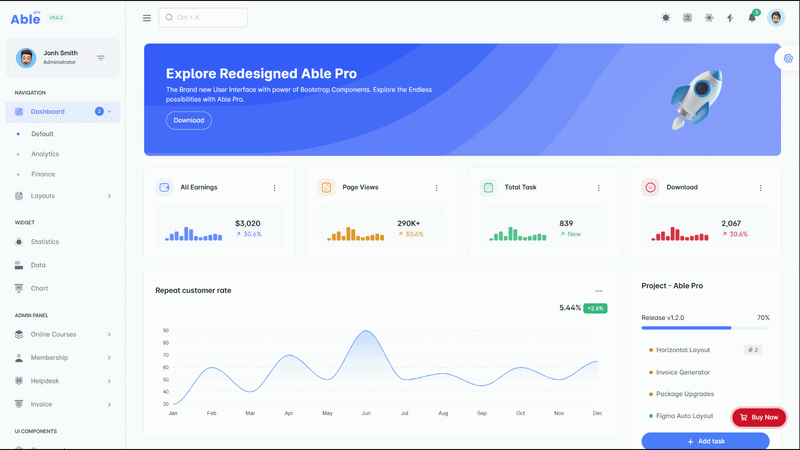Open the floating customizer gear
The height and width of the screenshot is (450, 800).
788,58
